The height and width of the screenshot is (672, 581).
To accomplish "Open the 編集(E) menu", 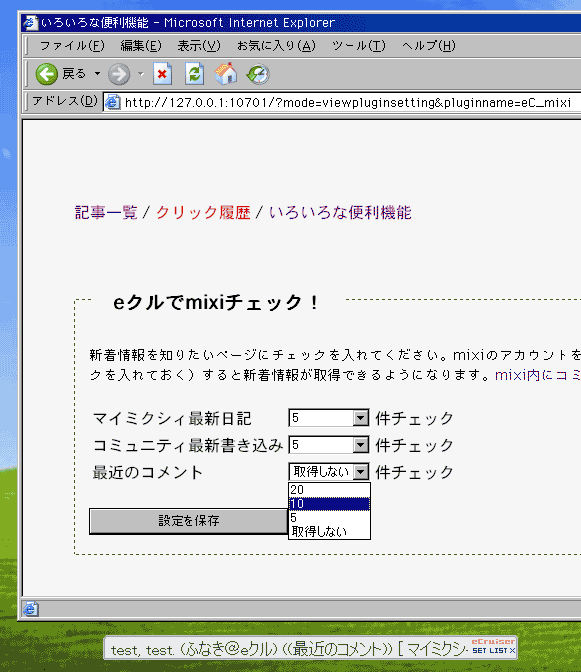I will coord(141,45).
